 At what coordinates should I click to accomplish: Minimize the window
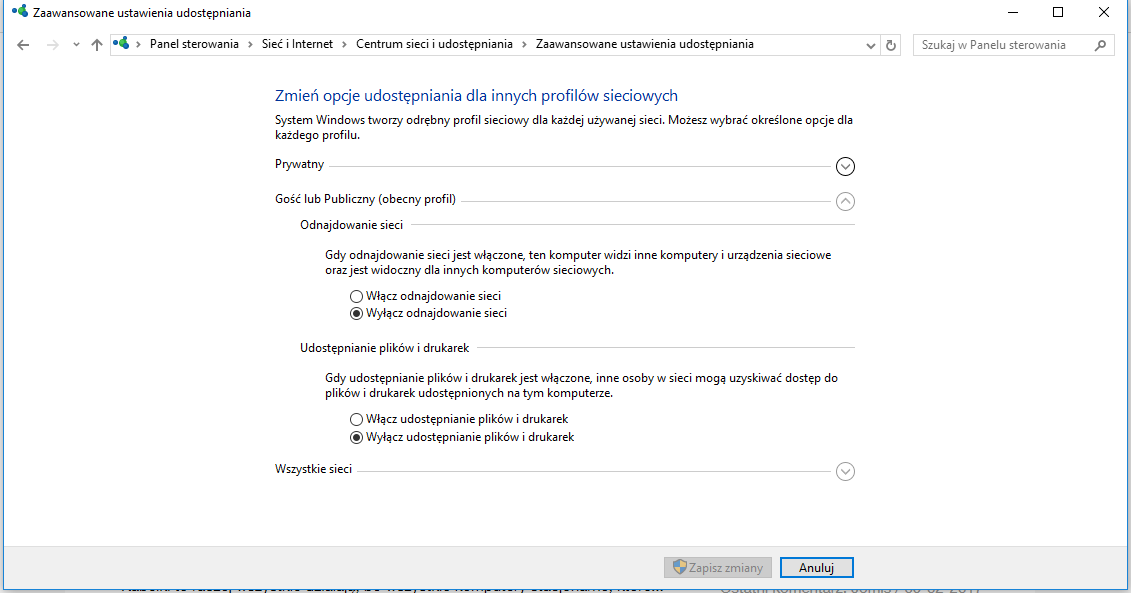[x=1013, y=12]
